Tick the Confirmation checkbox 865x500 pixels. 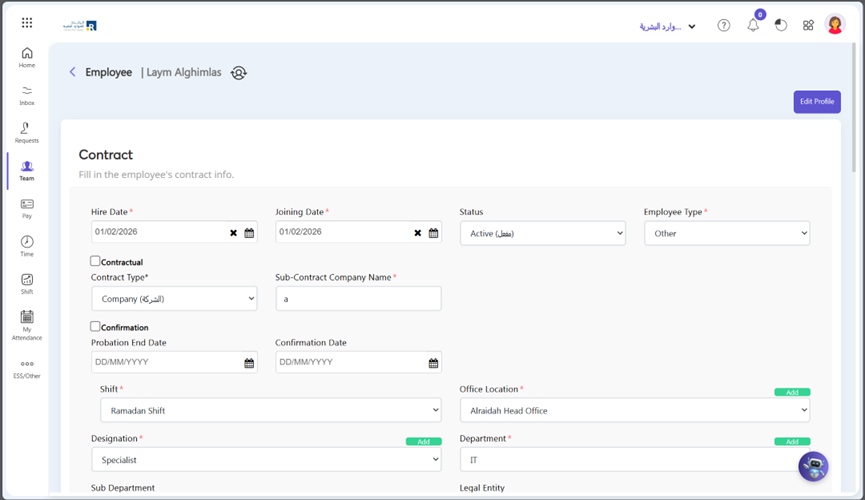coord(96,326)
